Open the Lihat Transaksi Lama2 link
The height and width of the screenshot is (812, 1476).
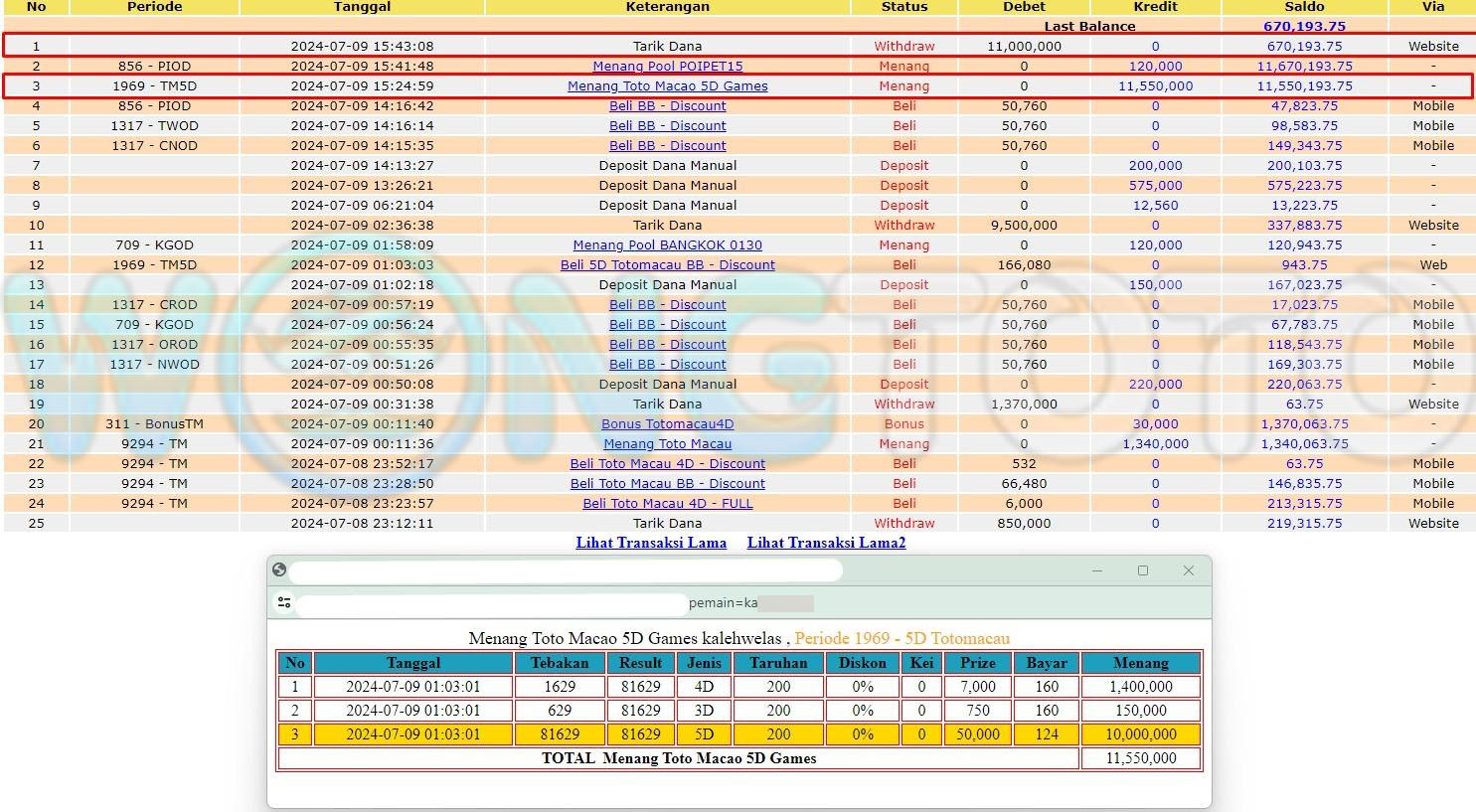(826, 543)
